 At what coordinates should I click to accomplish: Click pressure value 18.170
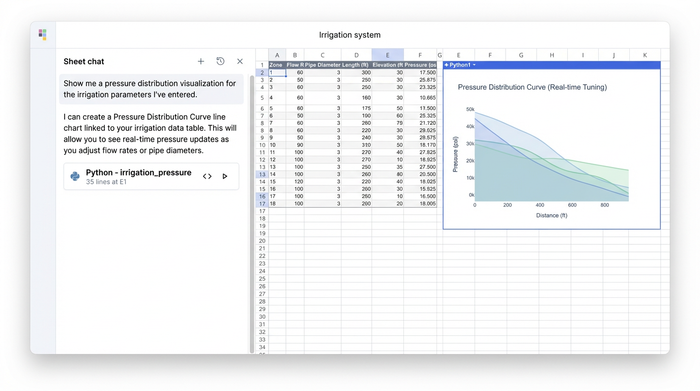click(x=420, y=145)
